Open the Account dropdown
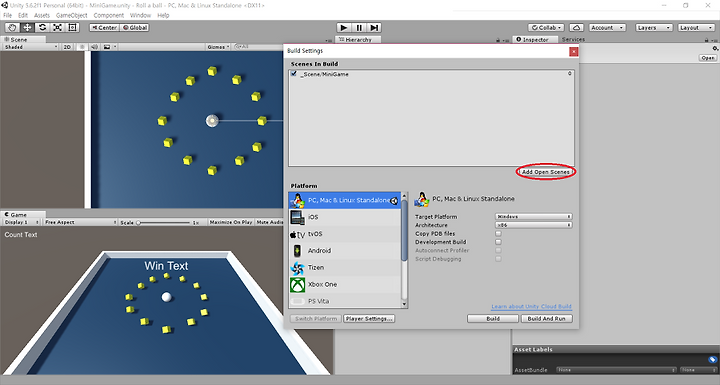 tap(607, 28)
